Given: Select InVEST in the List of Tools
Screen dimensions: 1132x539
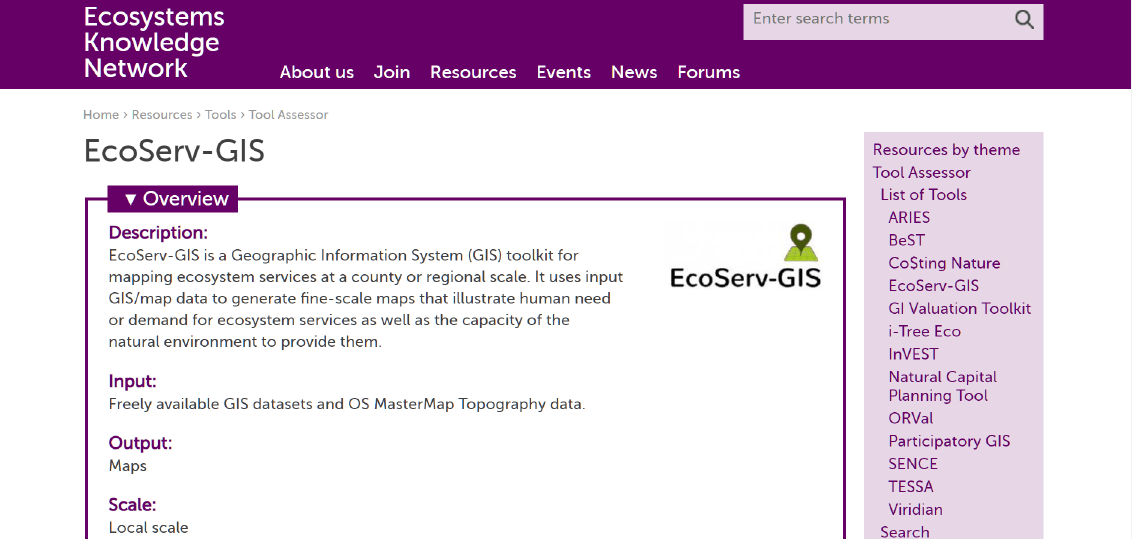Looking at the screenshot, I should 913,354.
